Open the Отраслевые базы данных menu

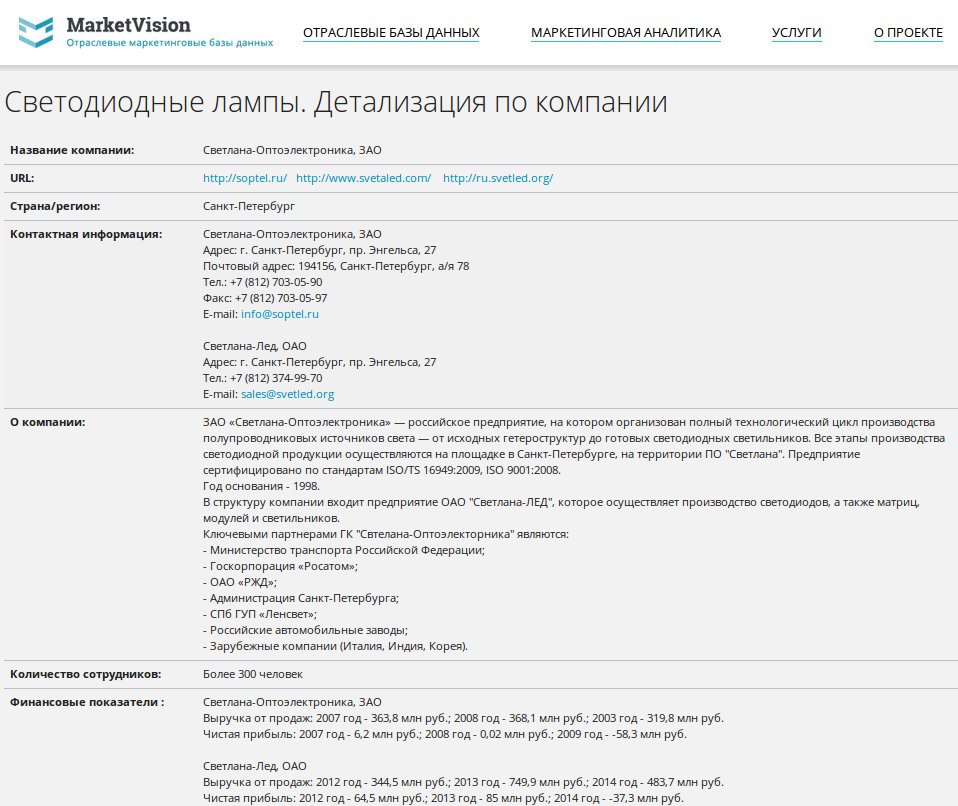(391, 32)
